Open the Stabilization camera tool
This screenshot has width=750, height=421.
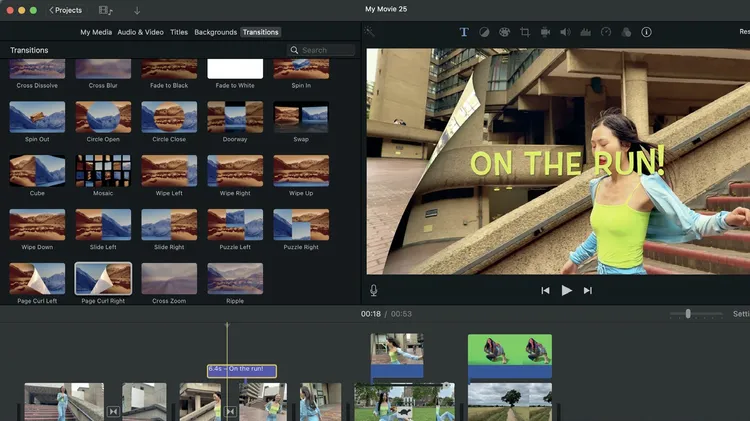point(545,32)
